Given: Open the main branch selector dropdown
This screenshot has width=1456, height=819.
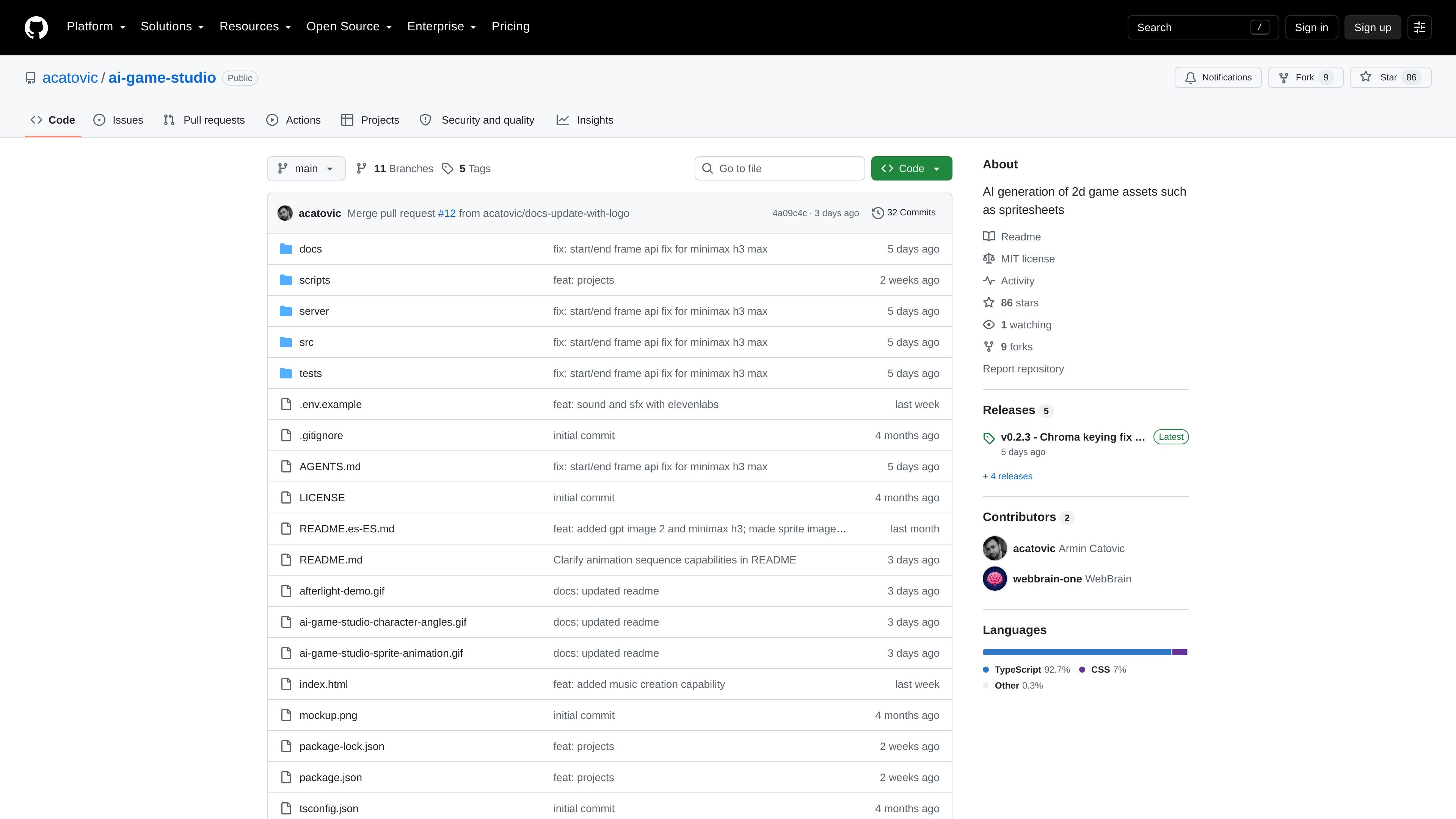Looking at the screenshot, I should 306,168.
